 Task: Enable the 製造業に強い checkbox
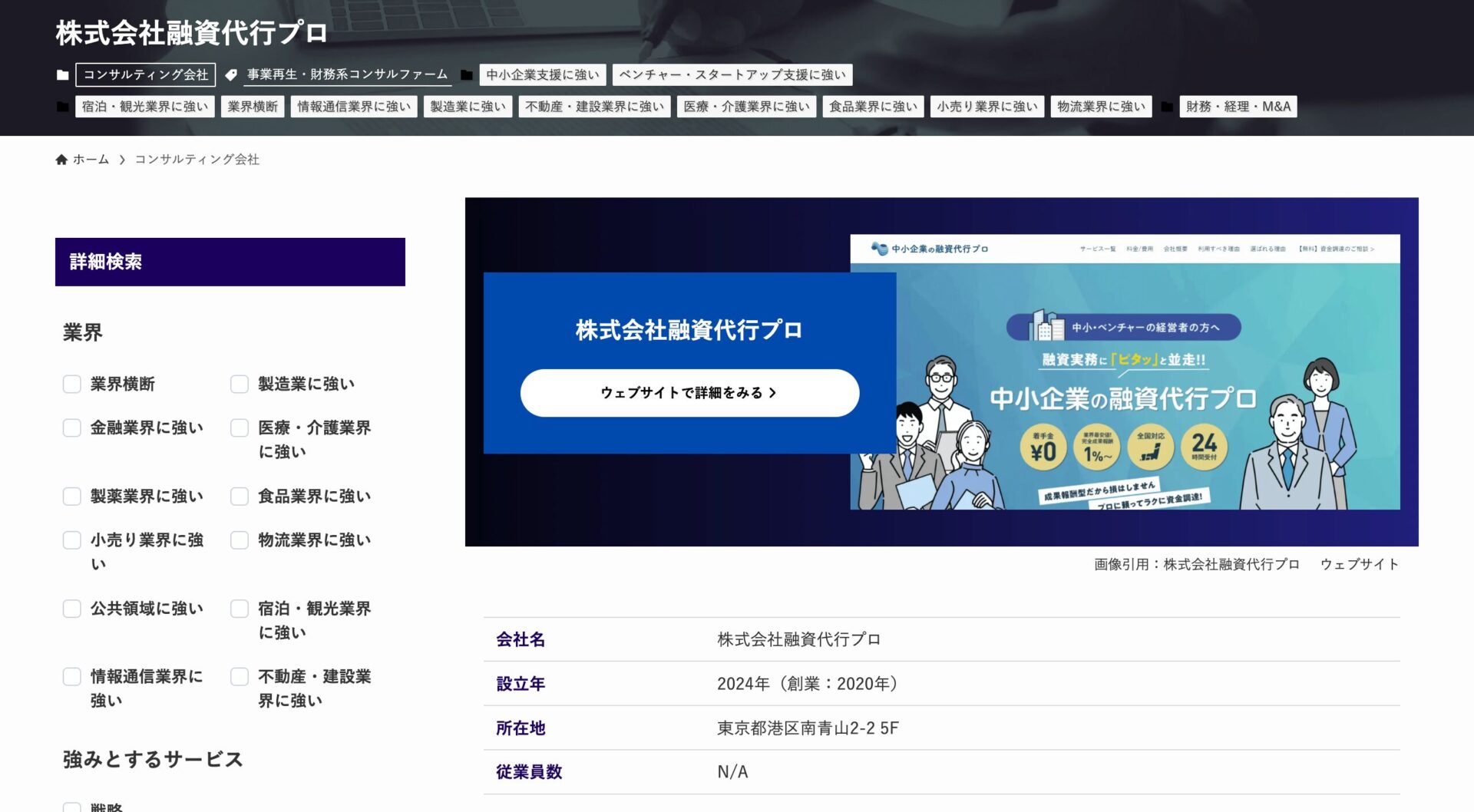[x=240, y=384]
